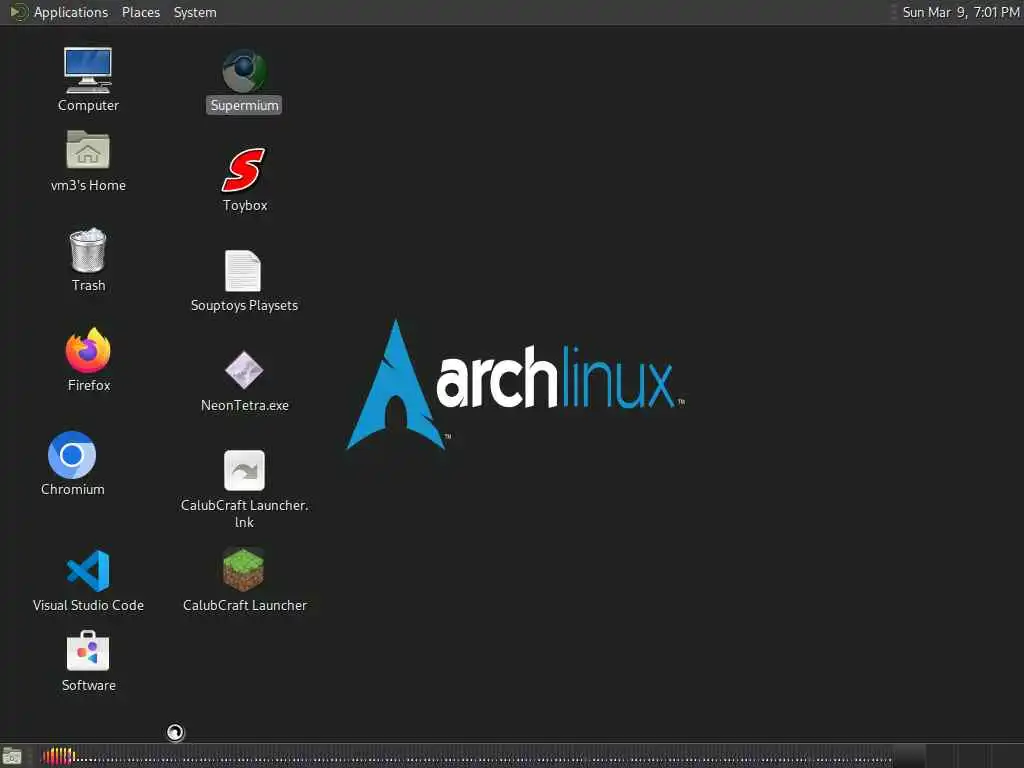Click the Supermium label text
The height and width of the screenshot is (768, 1024).
point(244,105)
